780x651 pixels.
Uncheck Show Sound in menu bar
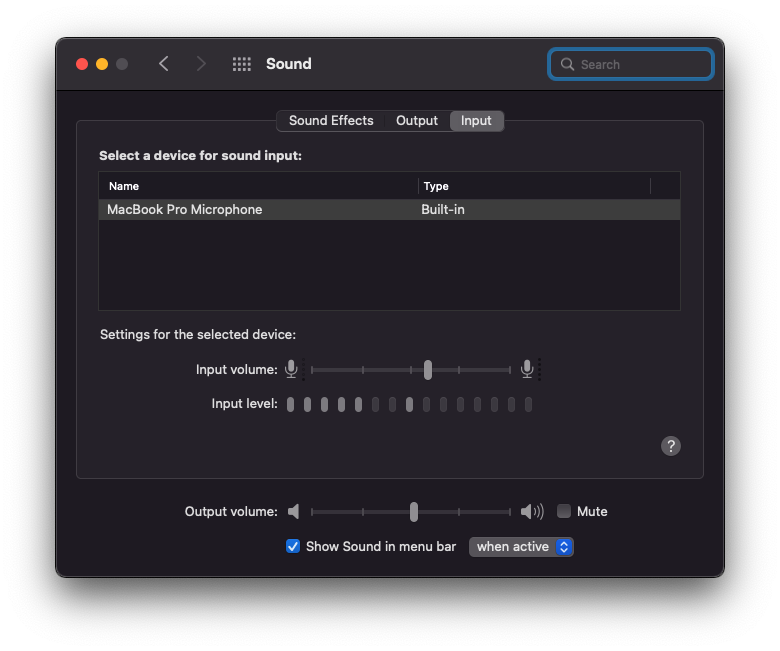293,546
